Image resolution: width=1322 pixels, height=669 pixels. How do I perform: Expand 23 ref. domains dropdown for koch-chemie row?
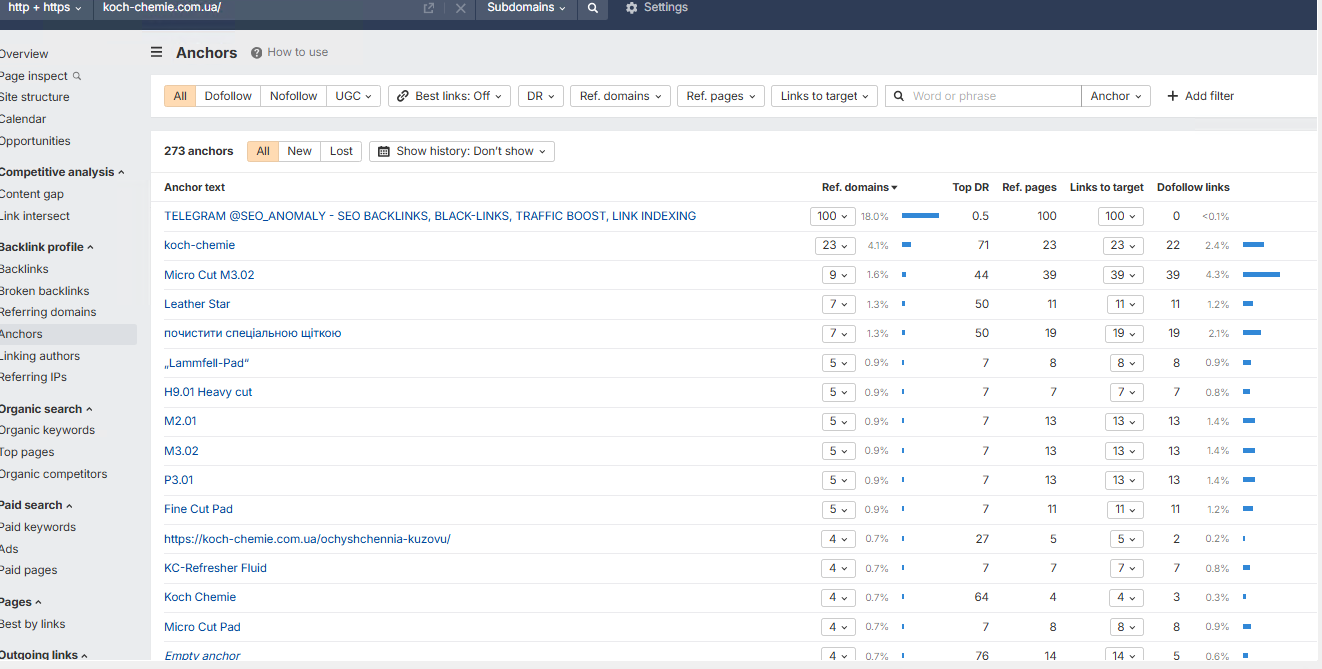point(835,245)
